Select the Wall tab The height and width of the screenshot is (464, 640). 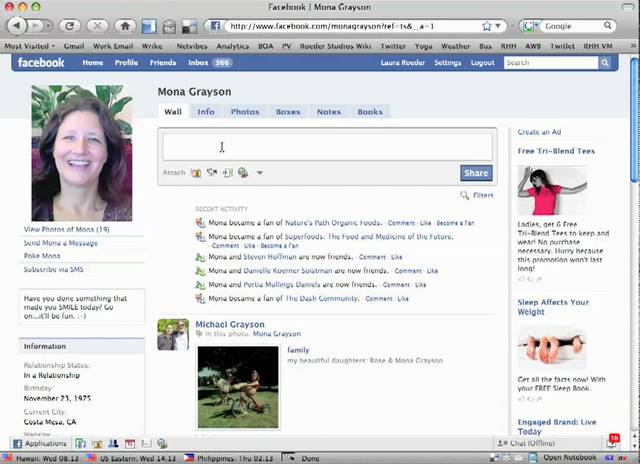(173, 111)
